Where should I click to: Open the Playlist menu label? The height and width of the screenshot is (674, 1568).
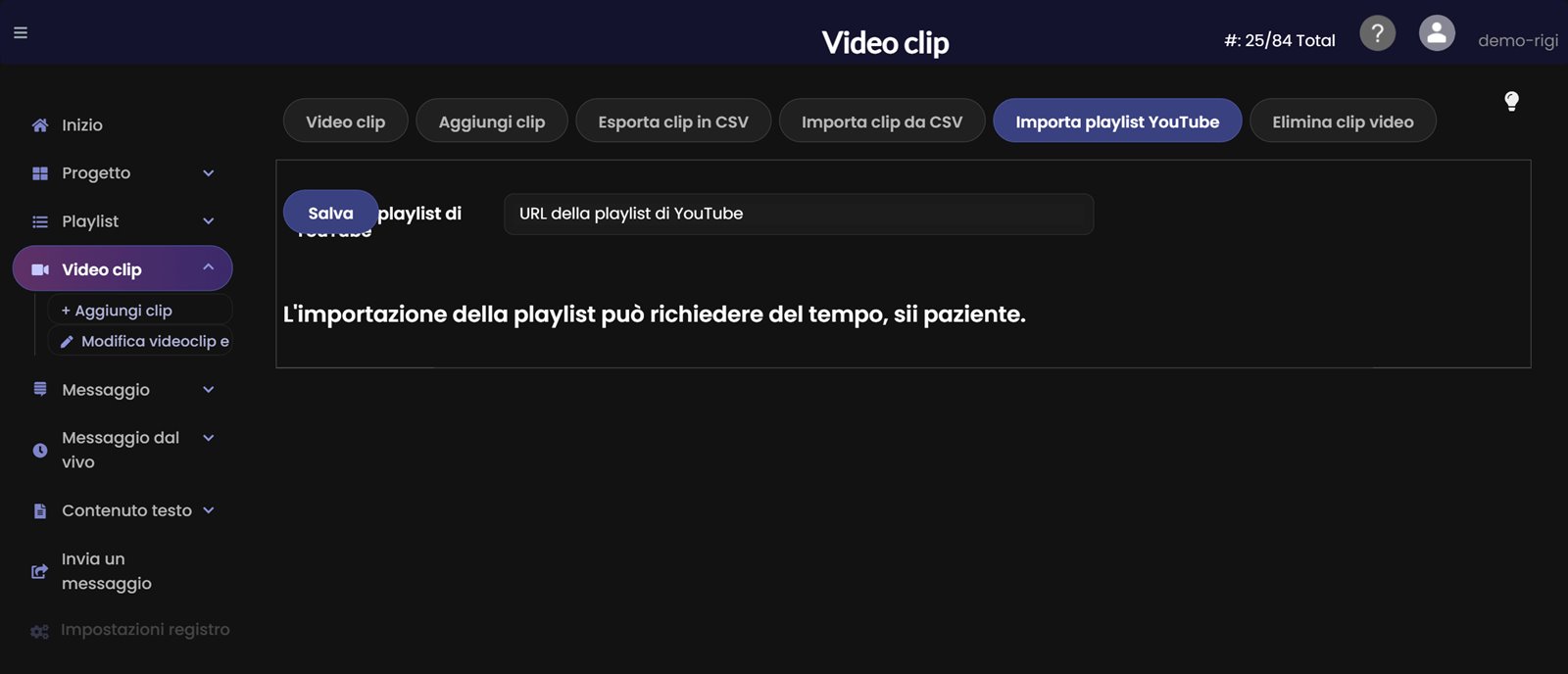coord(90,221)
